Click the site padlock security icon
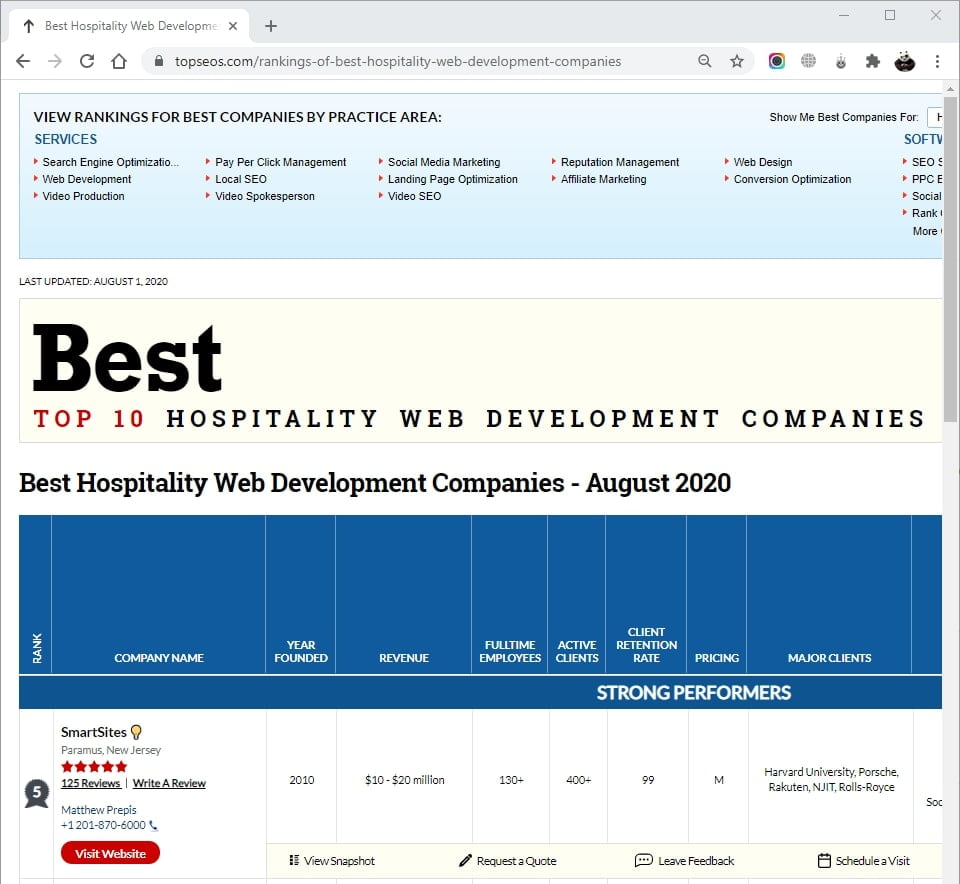This screenshot has height=884, width=960. tap(159, 61)
